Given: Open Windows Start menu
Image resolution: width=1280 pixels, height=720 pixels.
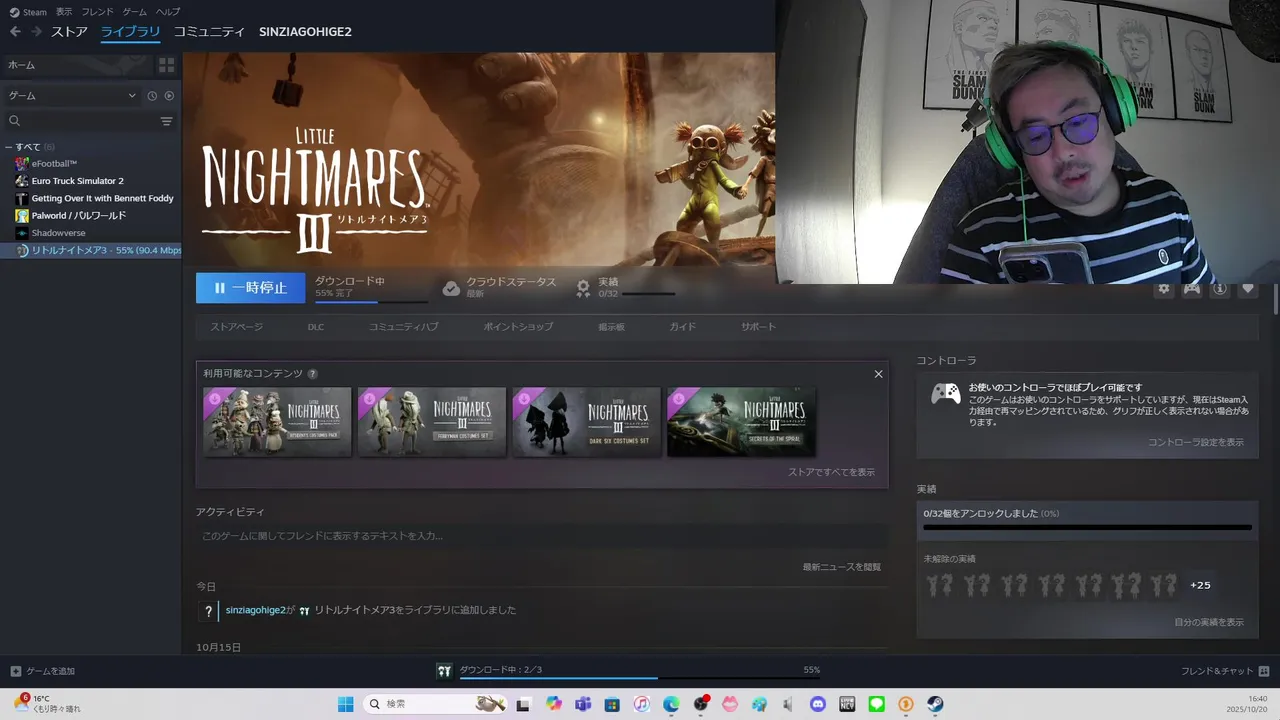Looking at the screenshot, I should coord(345,704).
